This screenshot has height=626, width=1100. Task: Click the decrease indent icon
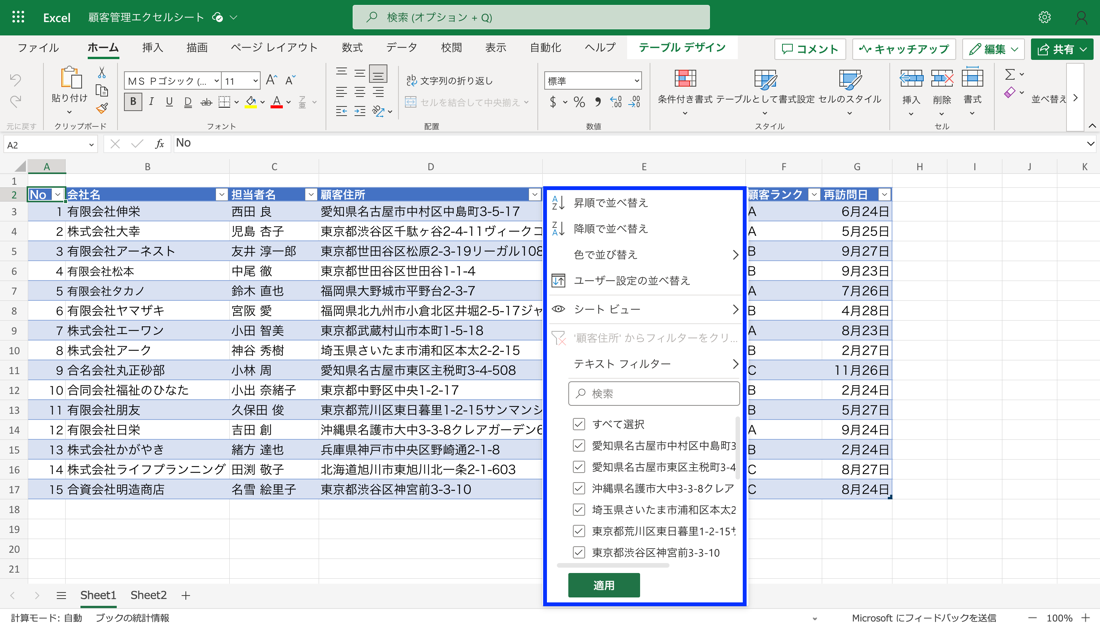coord(341,111)
